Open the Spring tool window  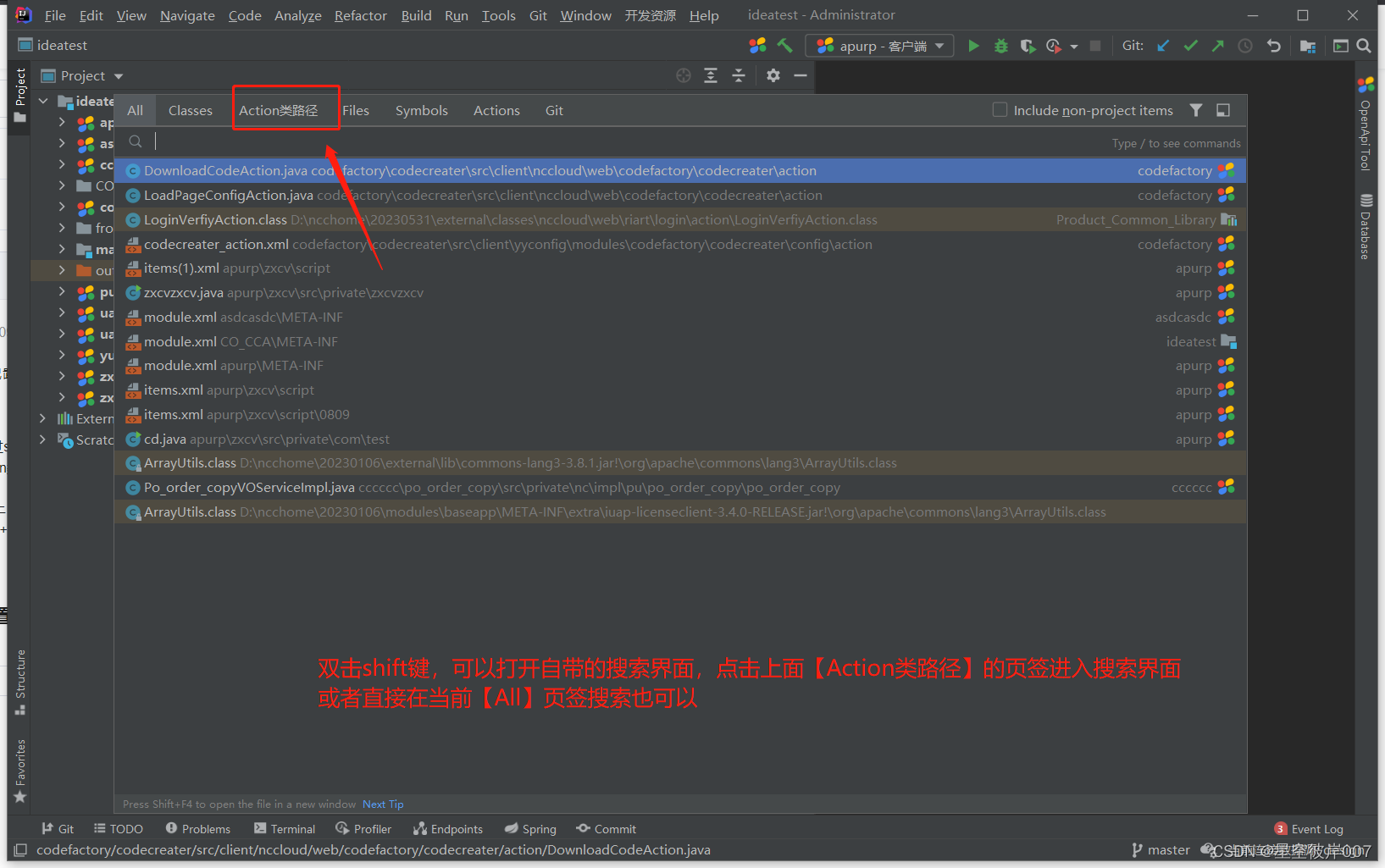530,829
